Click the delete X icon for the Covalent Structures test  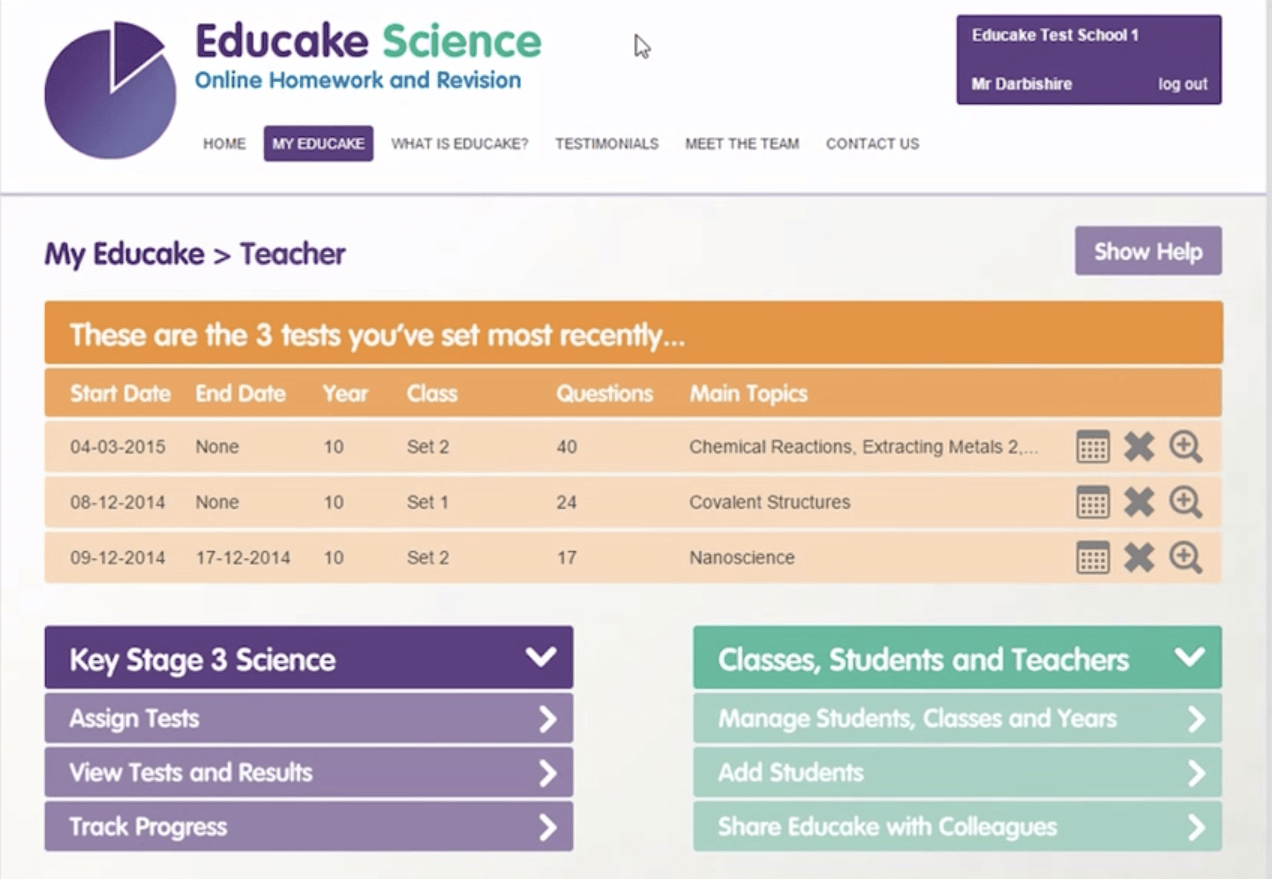(1139, 502)
